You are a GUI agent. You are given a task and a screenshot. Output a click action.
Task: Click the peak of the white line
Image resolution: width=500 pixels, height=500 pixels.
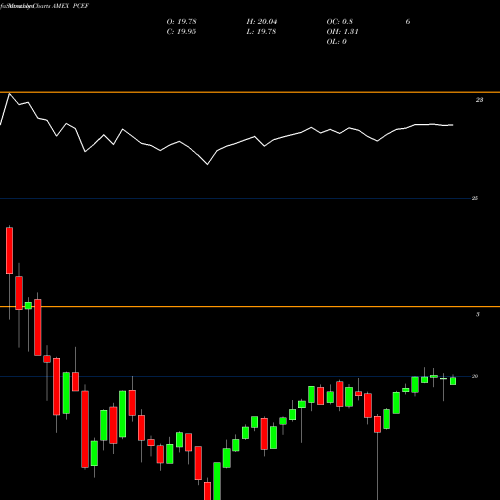coord(9,94)
